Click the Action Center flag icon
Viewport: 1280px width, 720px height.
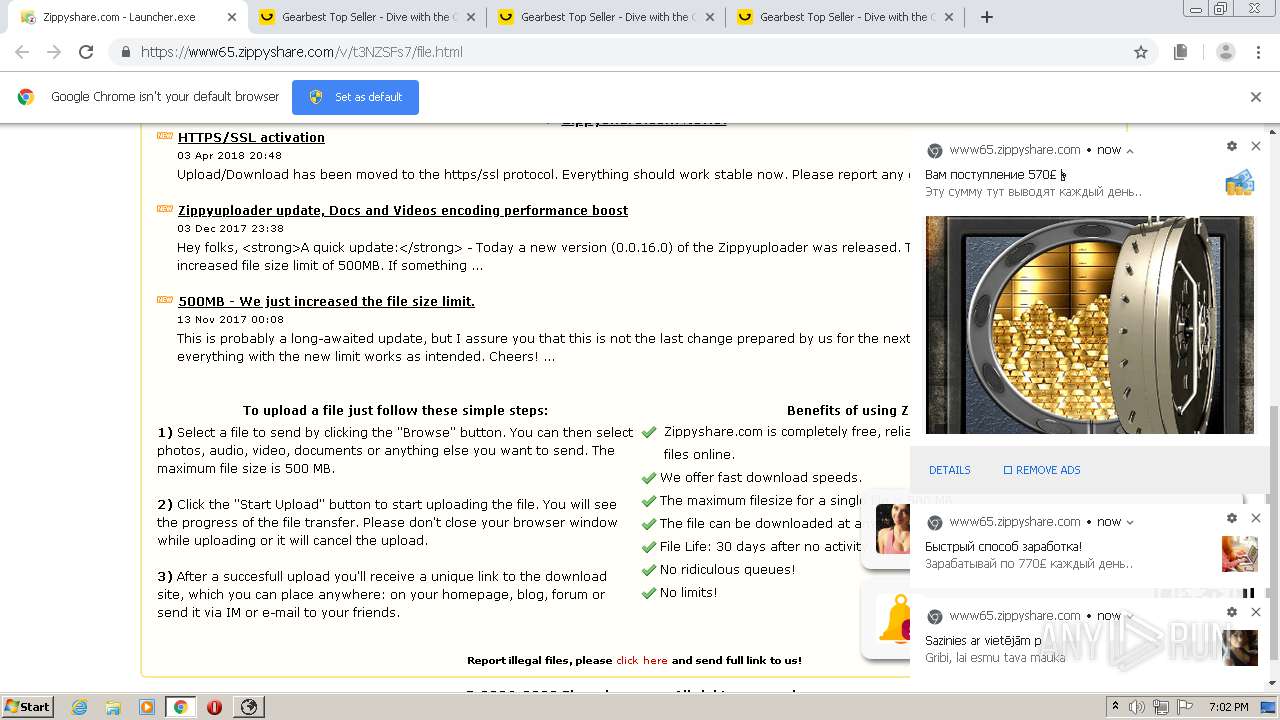[x=1185, y=707]
